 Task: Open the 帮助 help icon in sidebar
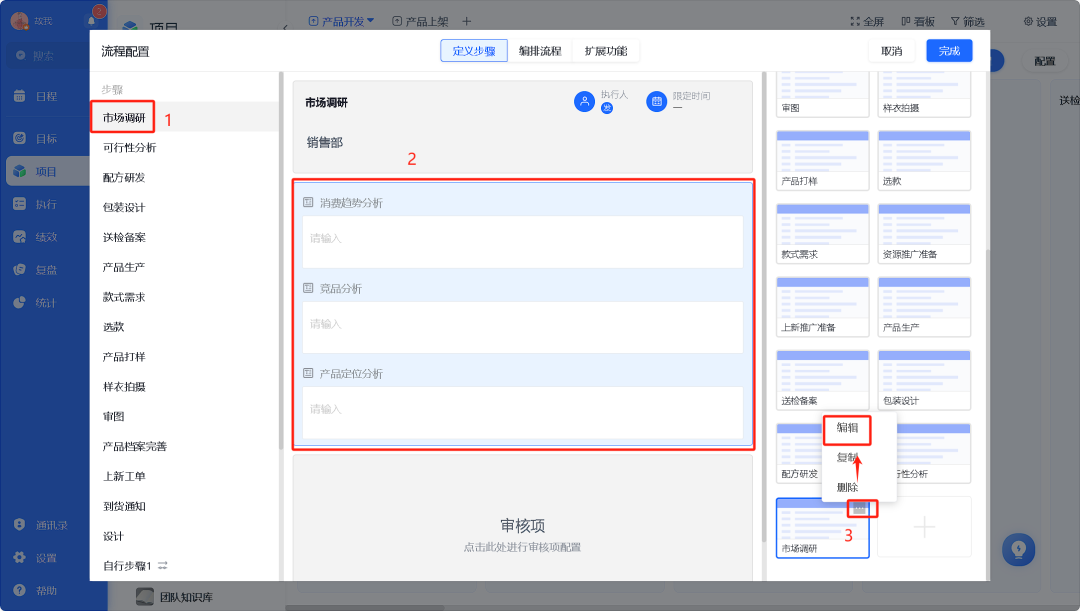tap(20, 590)
